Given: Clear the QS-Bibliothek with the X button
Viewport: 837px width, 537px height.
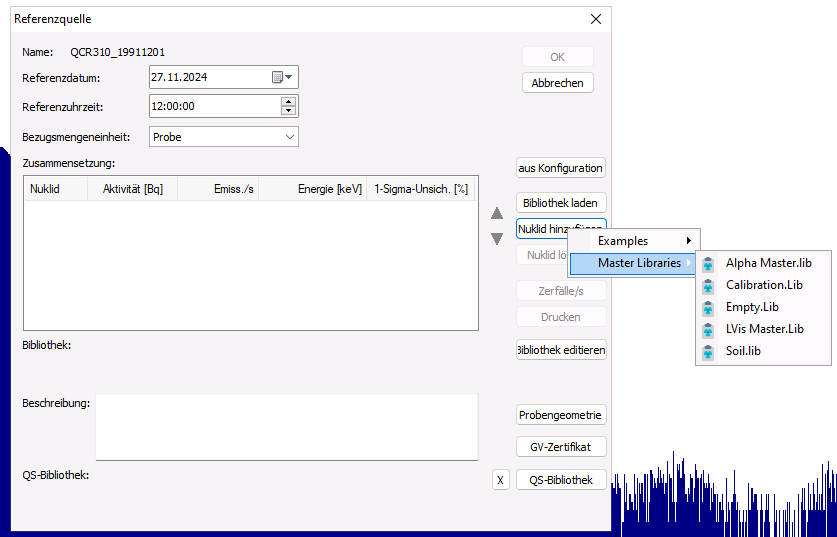Looking at the screenshot, I should coord(501,480).
